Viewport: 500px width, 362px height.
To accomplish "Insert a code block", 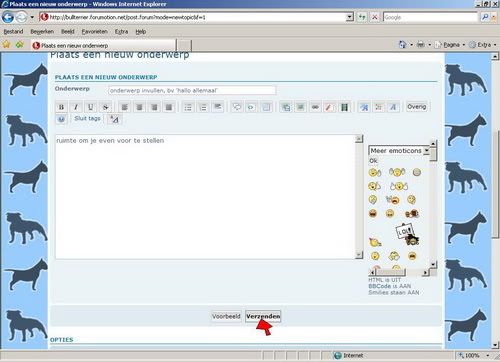I will (x=251, y=107).
